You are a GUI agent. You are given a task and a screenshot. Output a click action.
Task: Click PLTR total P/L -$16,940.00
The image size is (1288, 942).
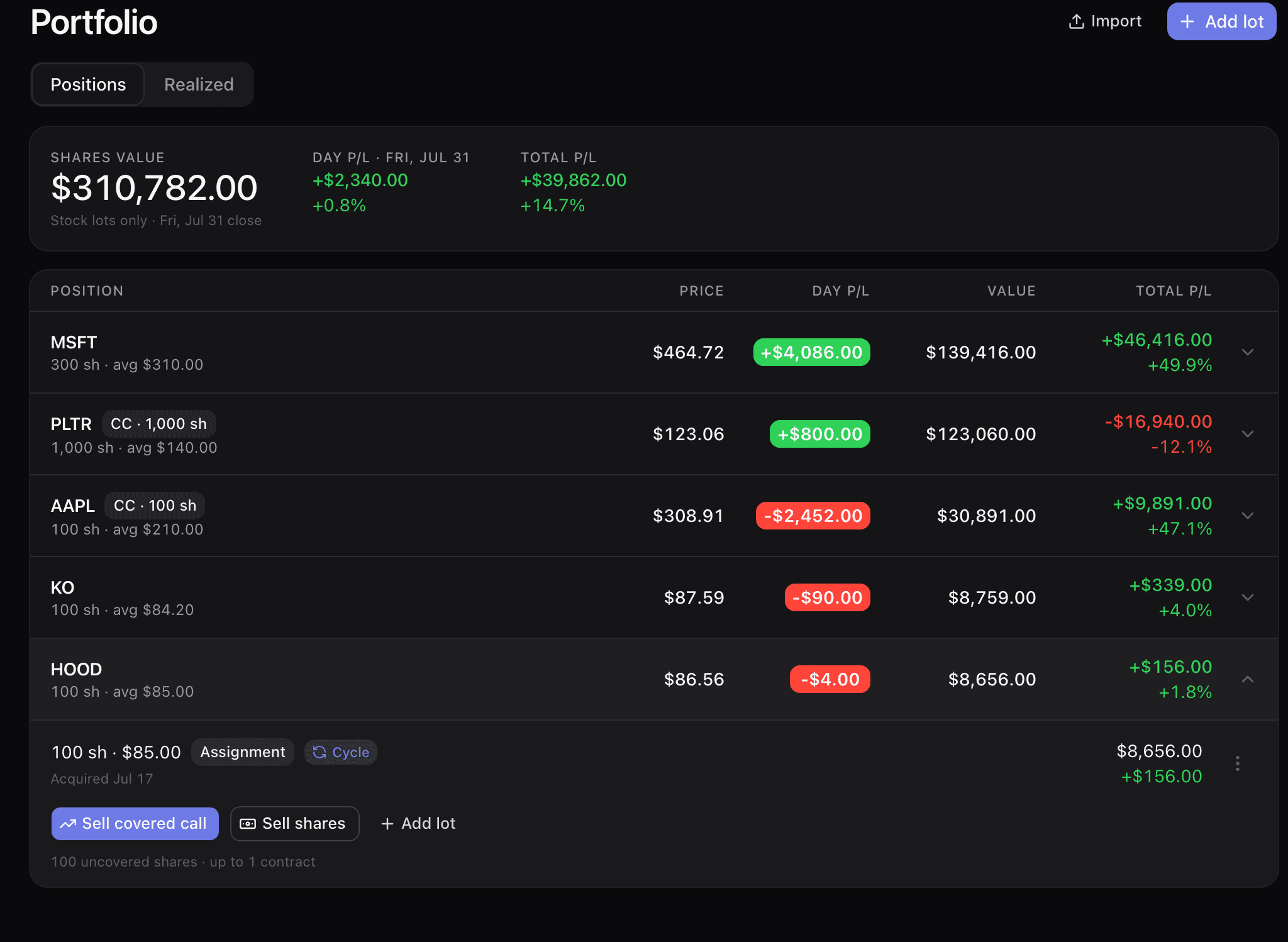[1158, 422]
